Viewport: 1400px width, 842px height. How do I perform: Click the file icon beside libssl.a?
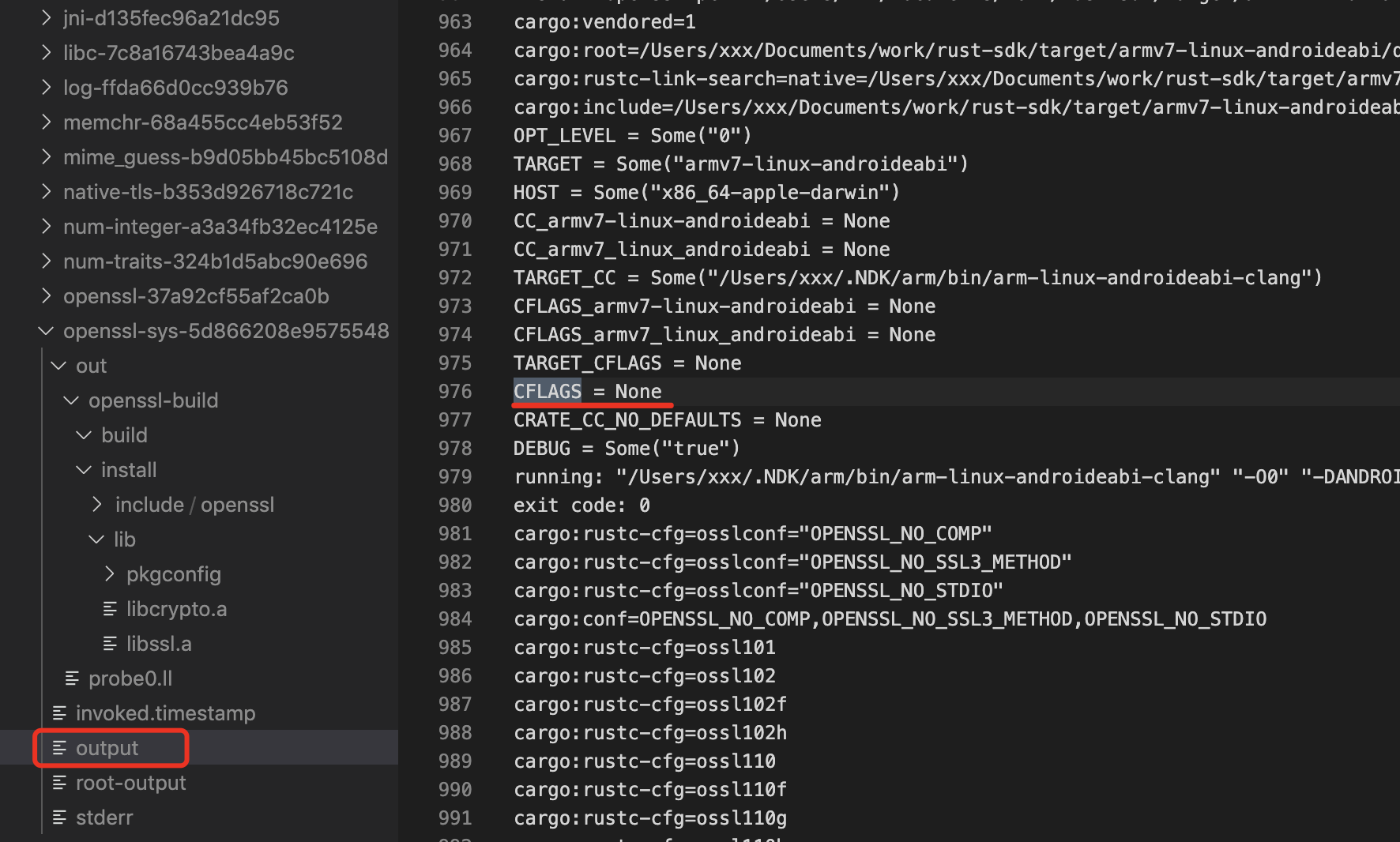[110, 643]
